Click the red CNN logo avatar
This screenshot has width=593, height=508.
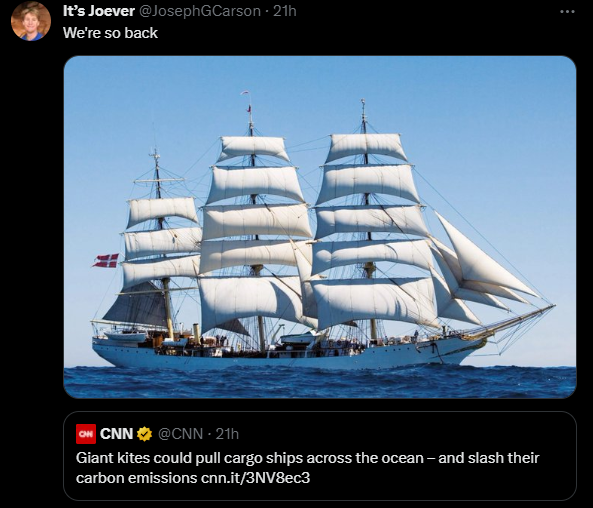[x=86, y=434]
